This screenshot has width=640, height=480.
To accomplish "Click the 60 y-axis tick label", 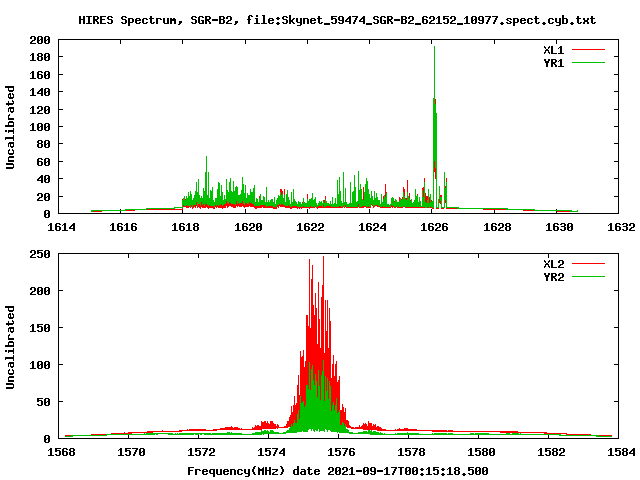I will [43, 162].
